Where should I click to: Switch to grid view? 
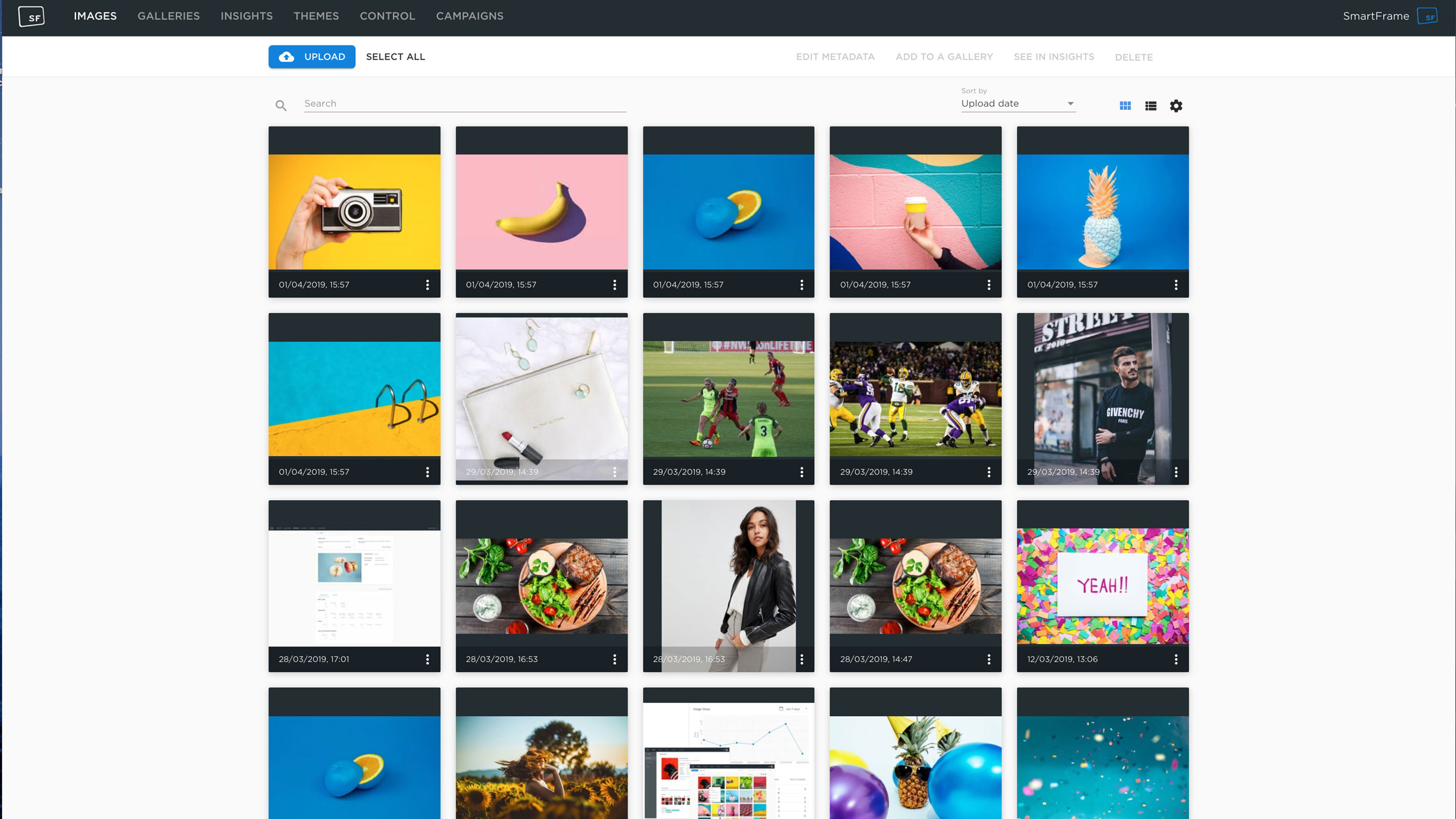1125,106
